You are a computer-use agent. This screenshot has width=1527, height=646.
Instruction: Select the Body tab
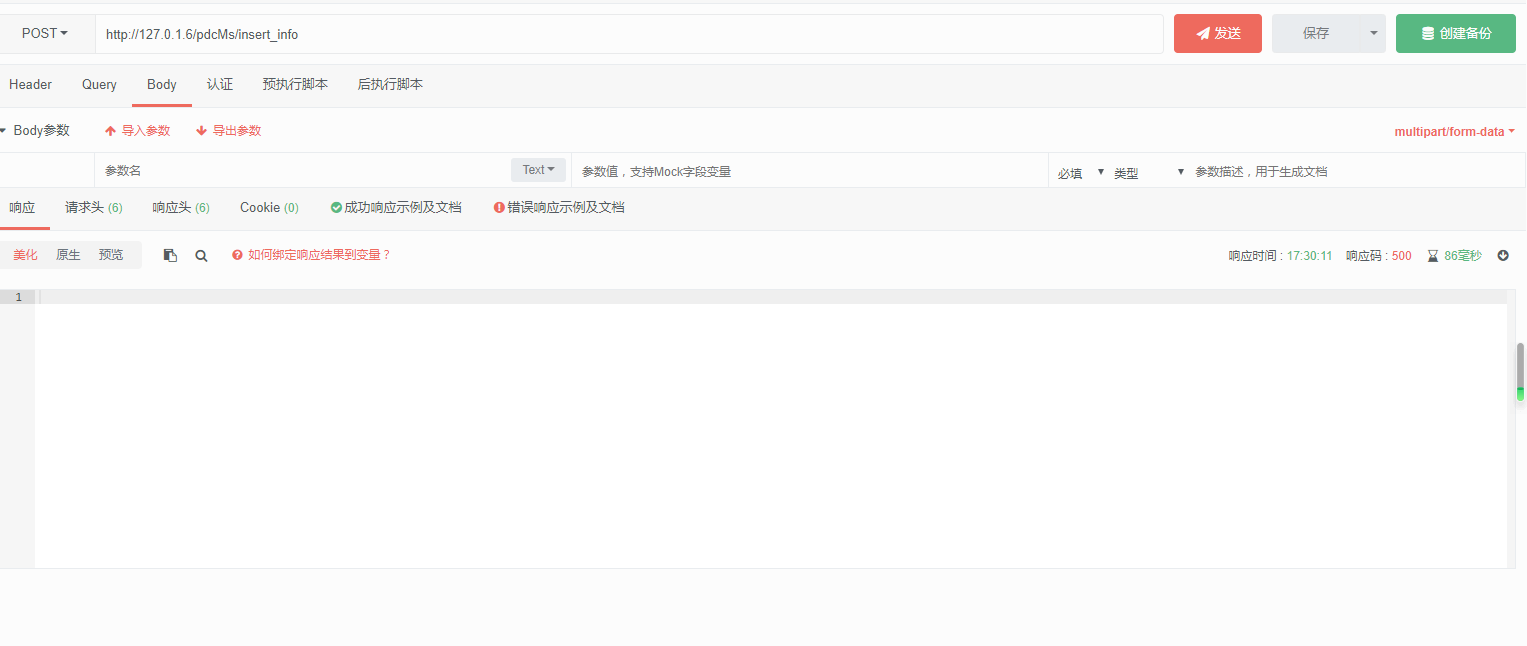pos(162,85)
